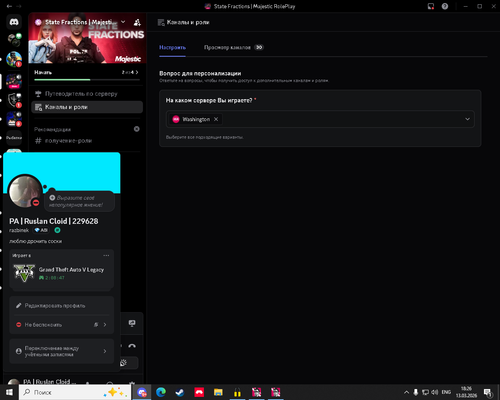The width and height of the screenshot is (500, 400).
Task: Expand the server selection dropdown arrow
Action: click(467, 119)
